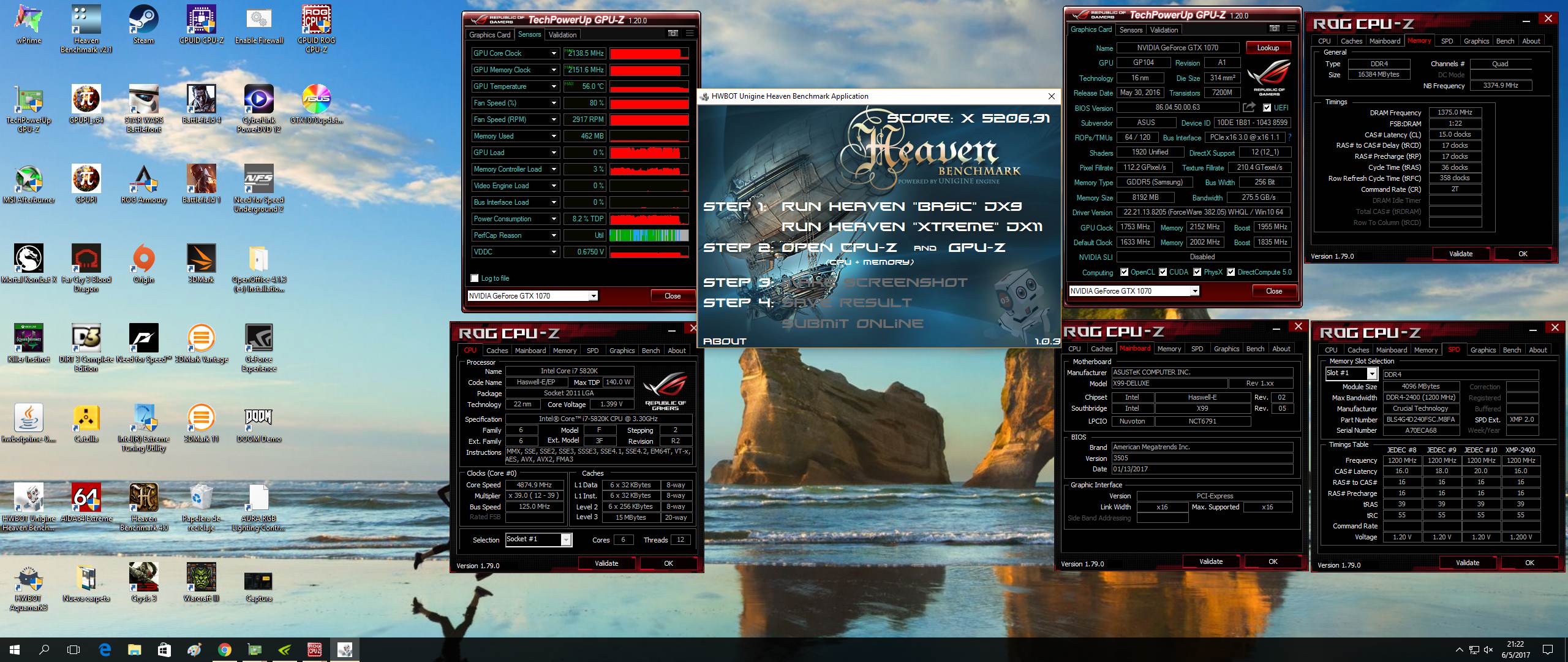The height and width of the screenshot is (662, 1568).
Task: Open the Slot #1 memory slot dropdown
Action: [x=1371, y=373]
